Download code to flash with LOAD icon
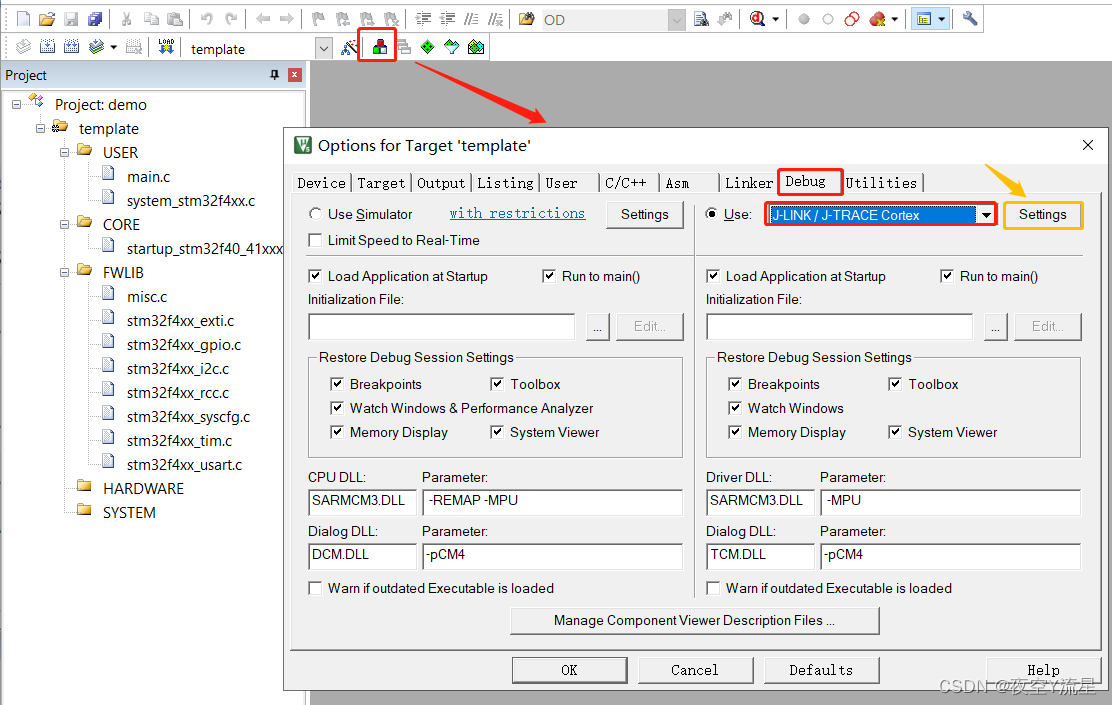Viewport: 1112px width, 705px height. point(166,47)
